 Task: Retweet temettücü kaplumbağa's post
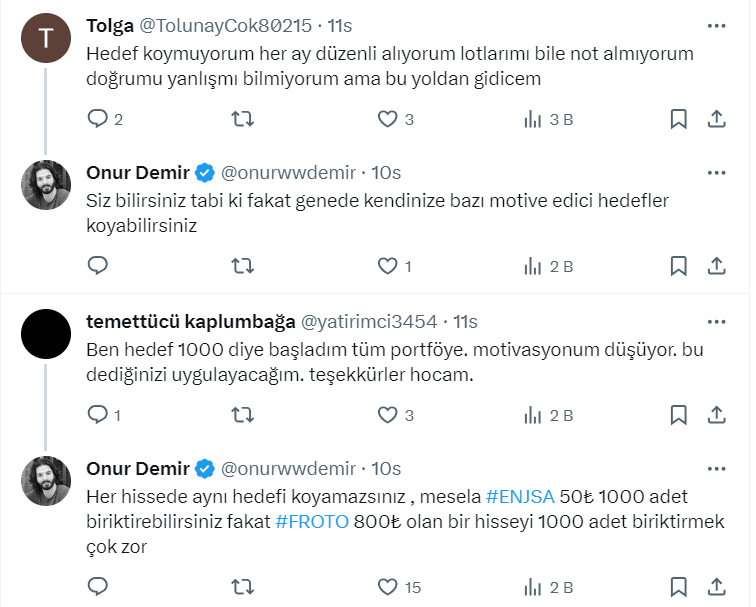pyautogui.click(x=242, y=415)
